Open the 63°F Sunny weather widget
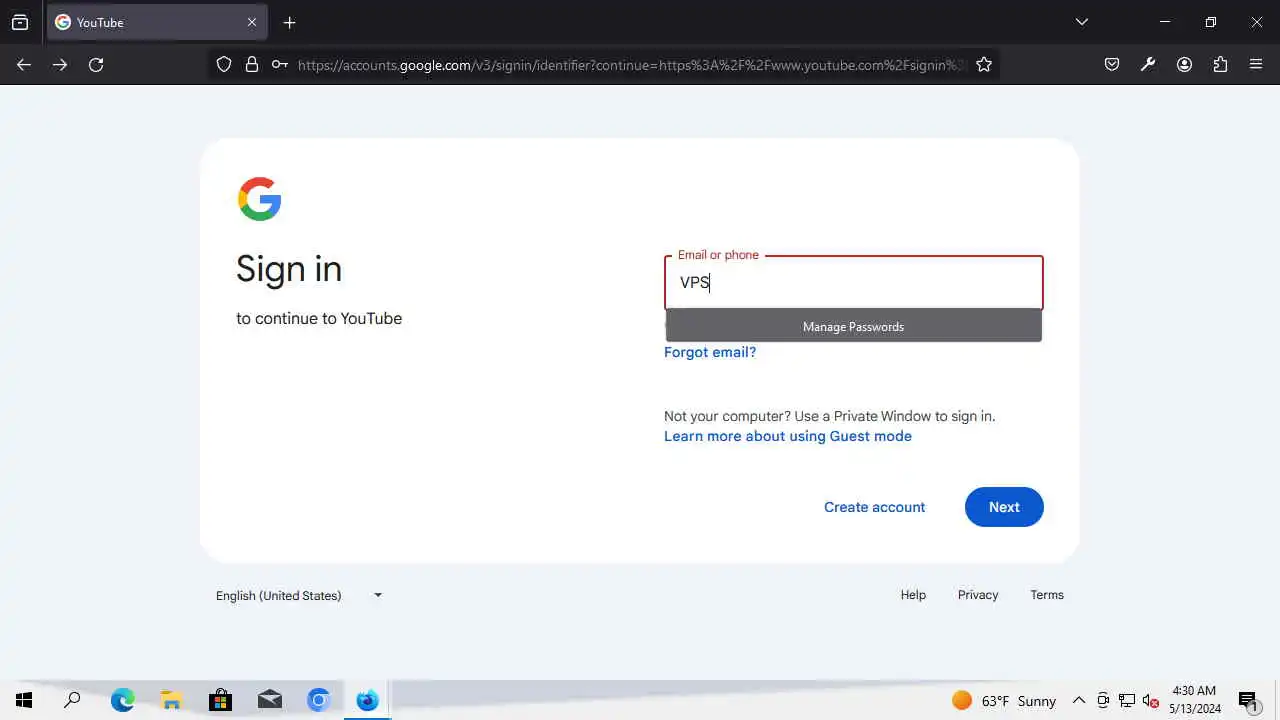This screenshot has width=1280, height=720. click(x=1004, y=701)
